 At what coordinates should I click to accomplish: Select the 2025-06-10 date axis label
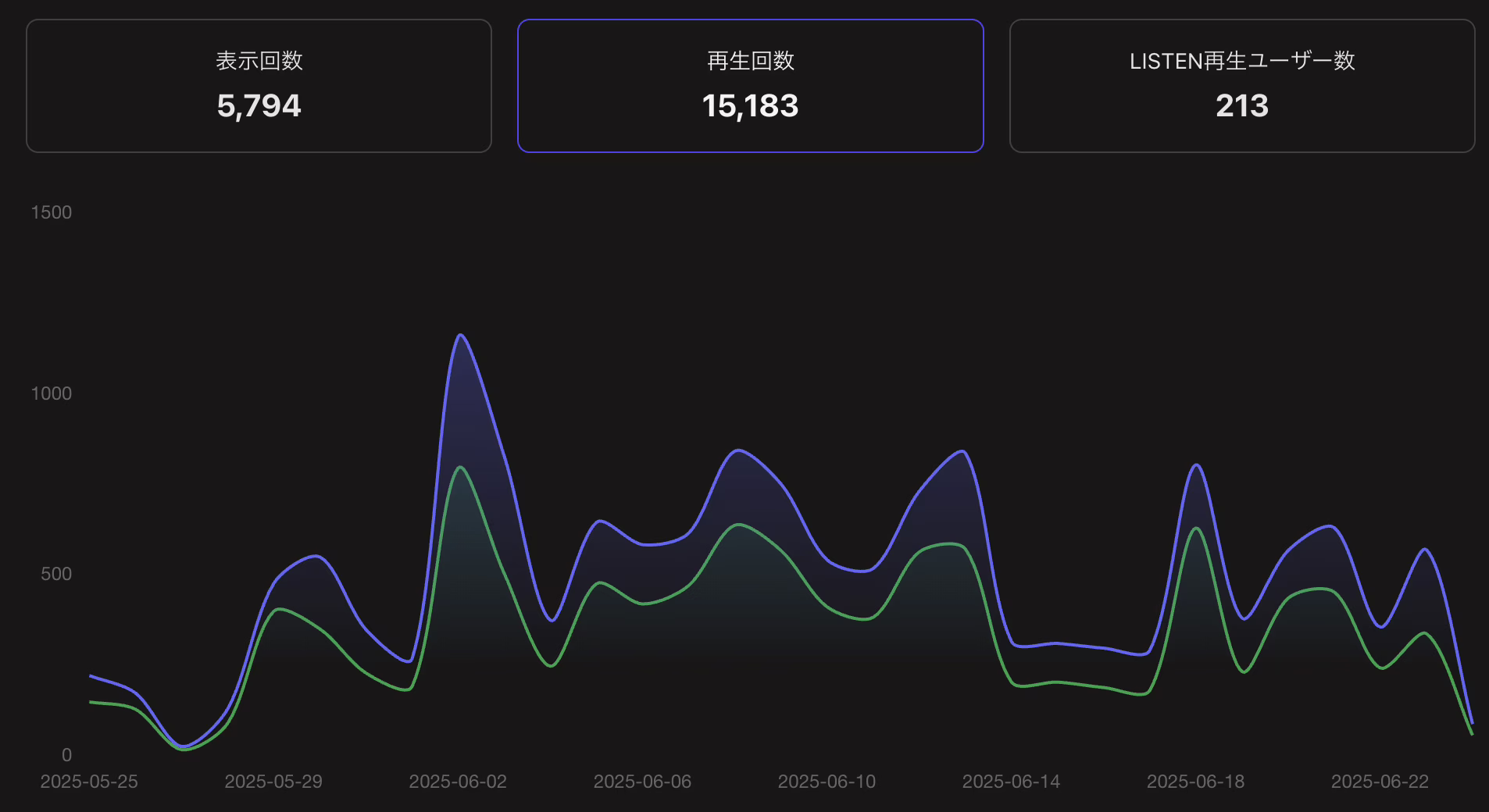coord(827,782)
